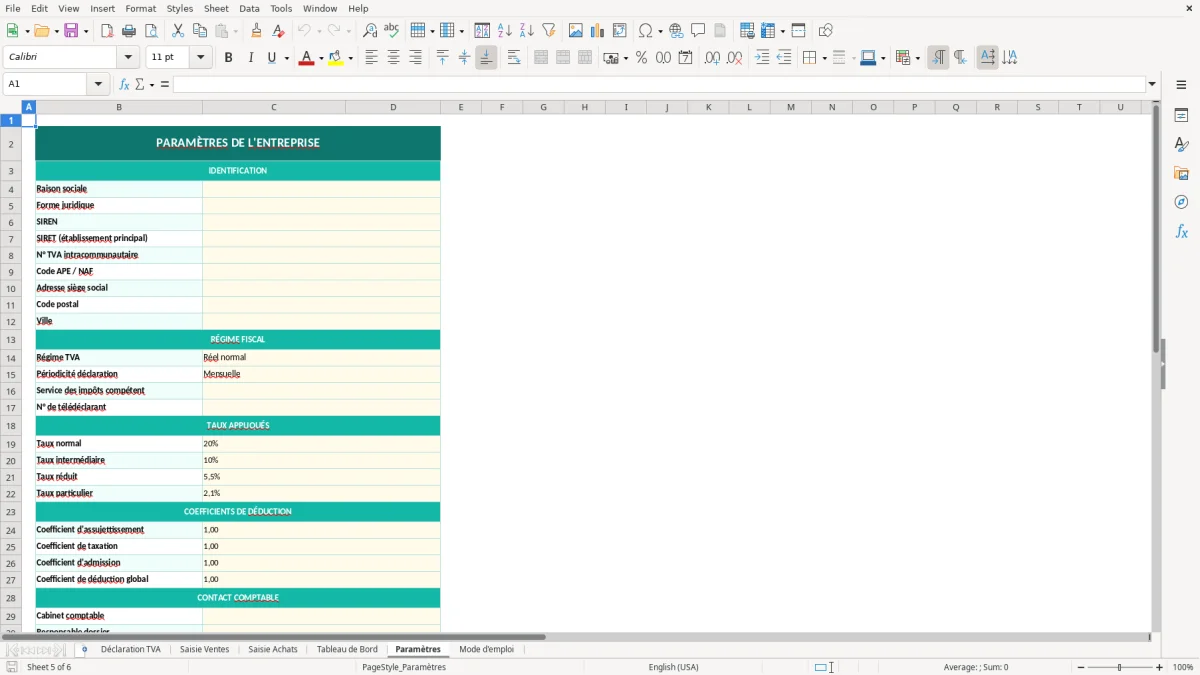
Task: Open the Sidebar Styles icon
Action: click(1181, 144)
